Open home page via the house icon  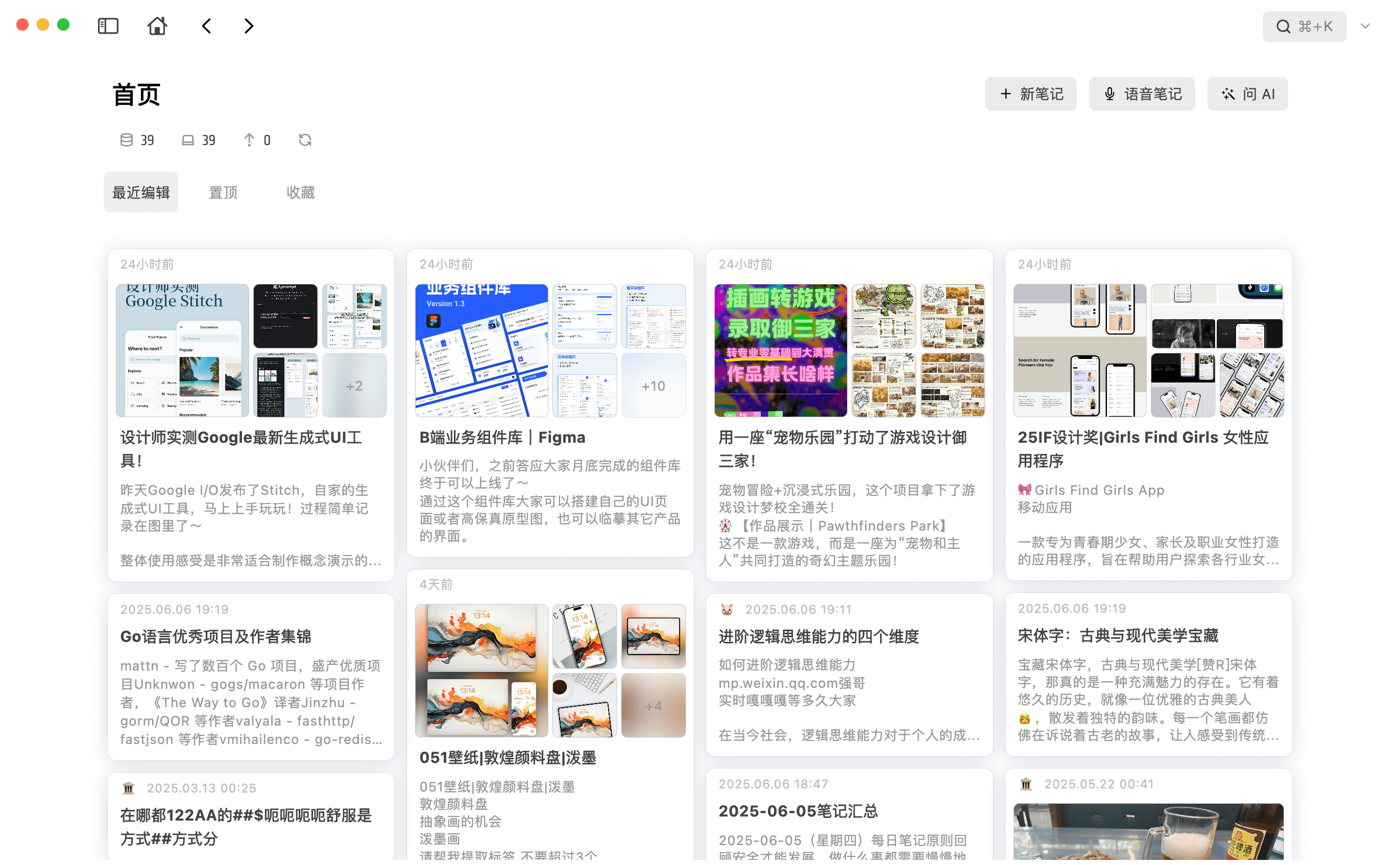pos(157,27)
